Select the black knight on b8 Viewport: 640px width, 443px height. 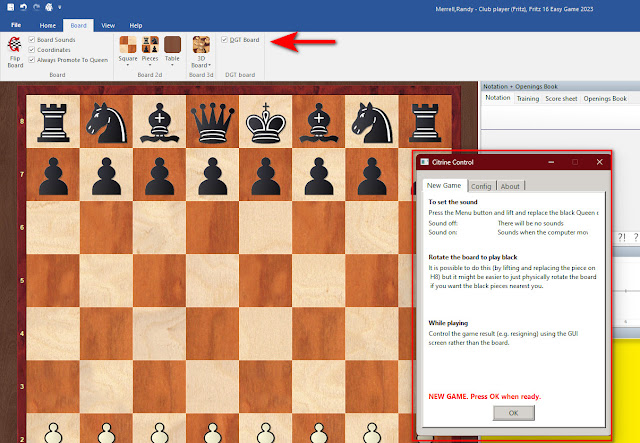point(106,122)
